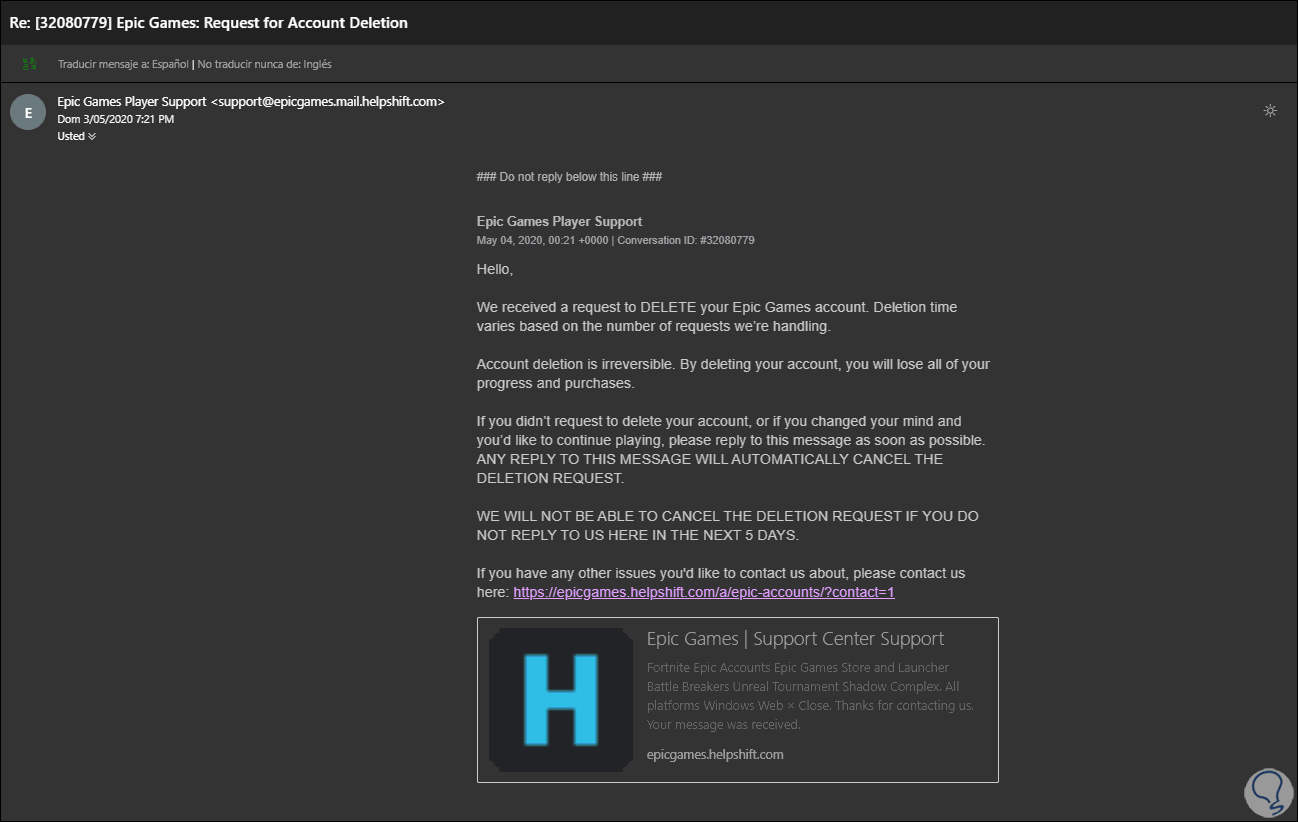Click bold "Epic Games Player Support" heading in body
The width and height of the screenshot is (1298, 822).
[559, 221]
